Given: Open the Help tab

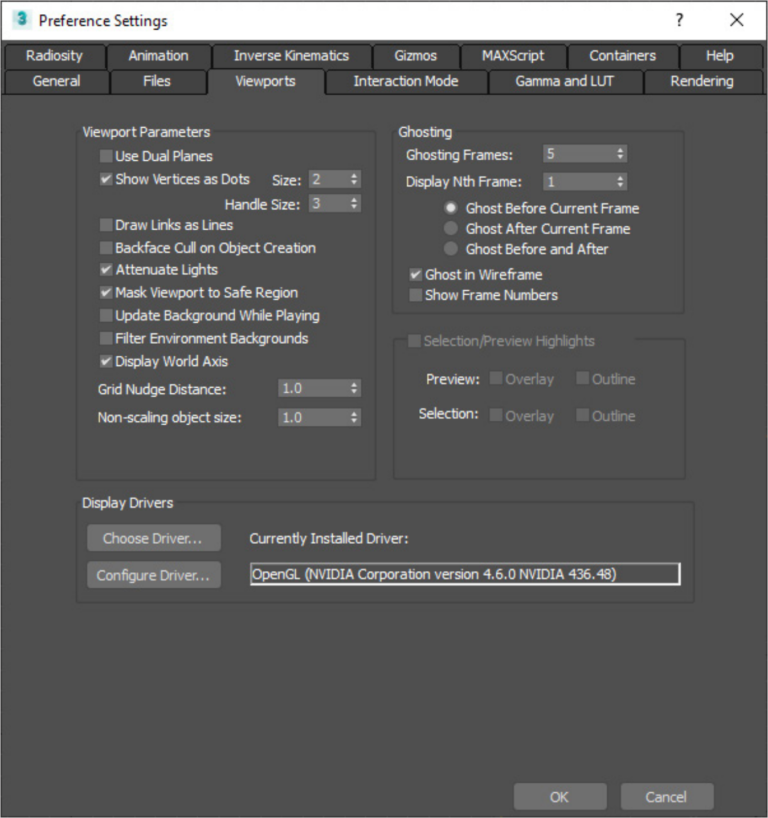Looking at the screenshot, I should (x=719, y=56).
